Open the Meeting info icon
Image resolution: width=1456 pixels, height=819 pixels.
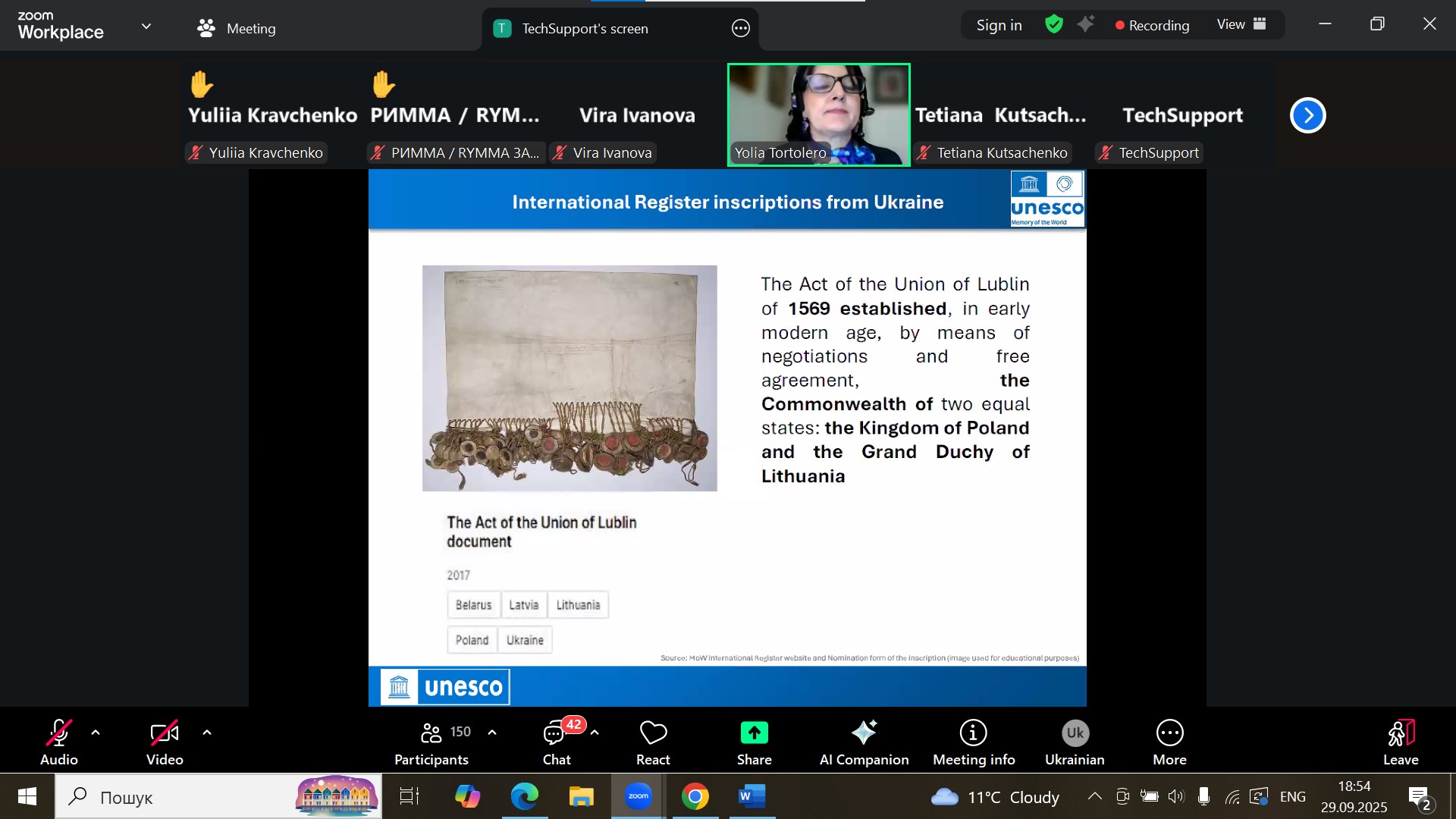(x=973, y=733)
